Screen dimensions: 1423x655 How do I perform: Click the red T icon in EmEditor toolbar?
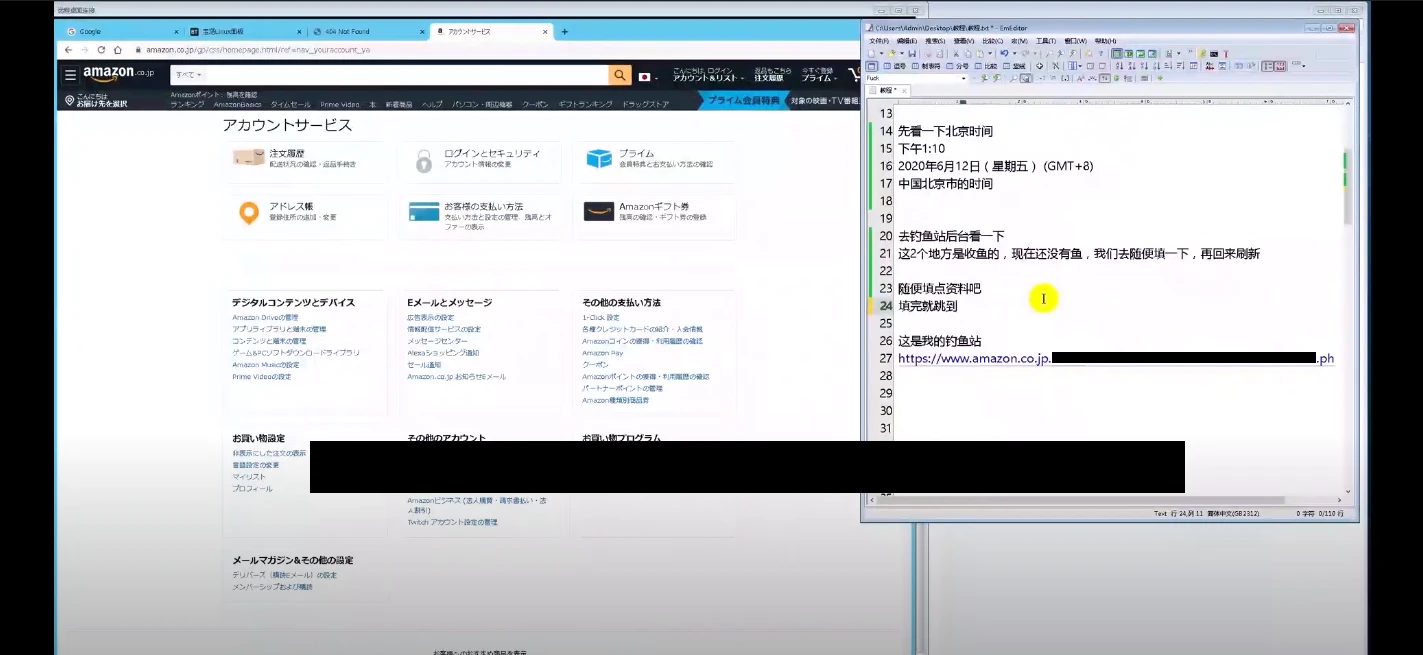(1226, 53)
